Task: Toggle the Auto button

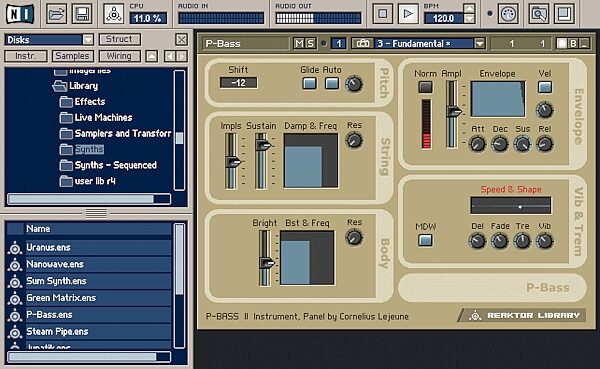Action: (331, 83)
